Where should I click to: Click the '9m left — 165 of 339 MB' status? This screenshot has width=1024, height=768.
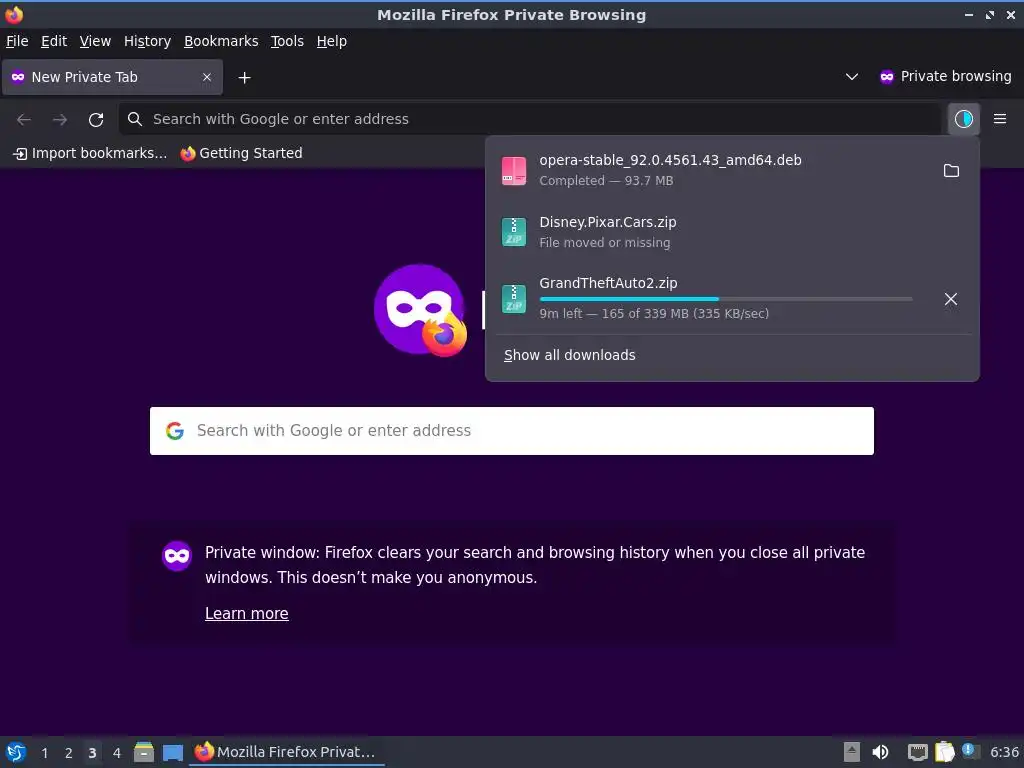coord(654,313)
